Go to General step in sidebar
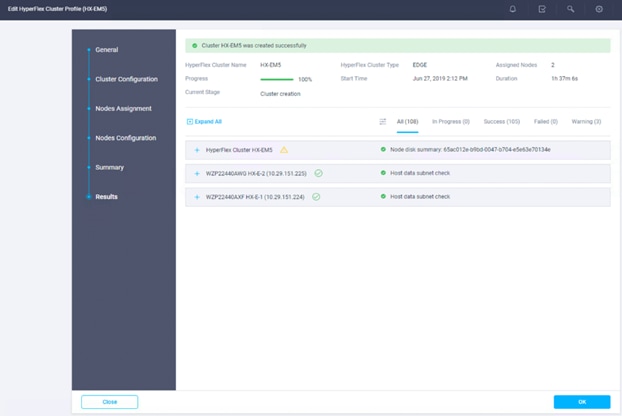622x416 pixels. click(107, 50)
